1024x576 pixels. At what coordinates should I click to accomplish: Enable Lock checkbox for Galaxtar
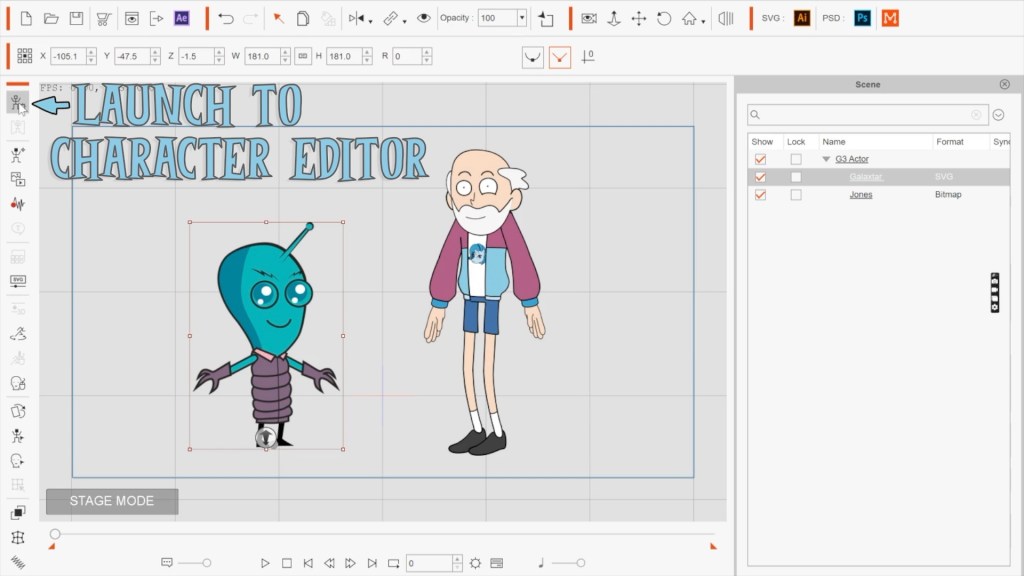[x=795, y=177]
